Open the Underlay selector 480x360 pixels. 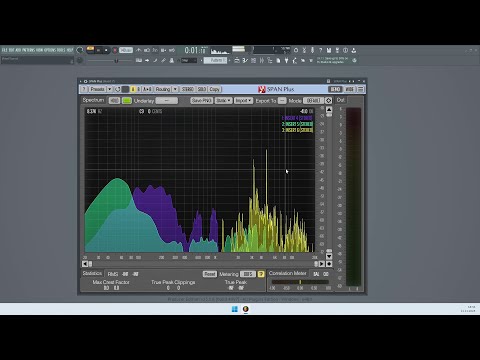[x=167, y=101]
